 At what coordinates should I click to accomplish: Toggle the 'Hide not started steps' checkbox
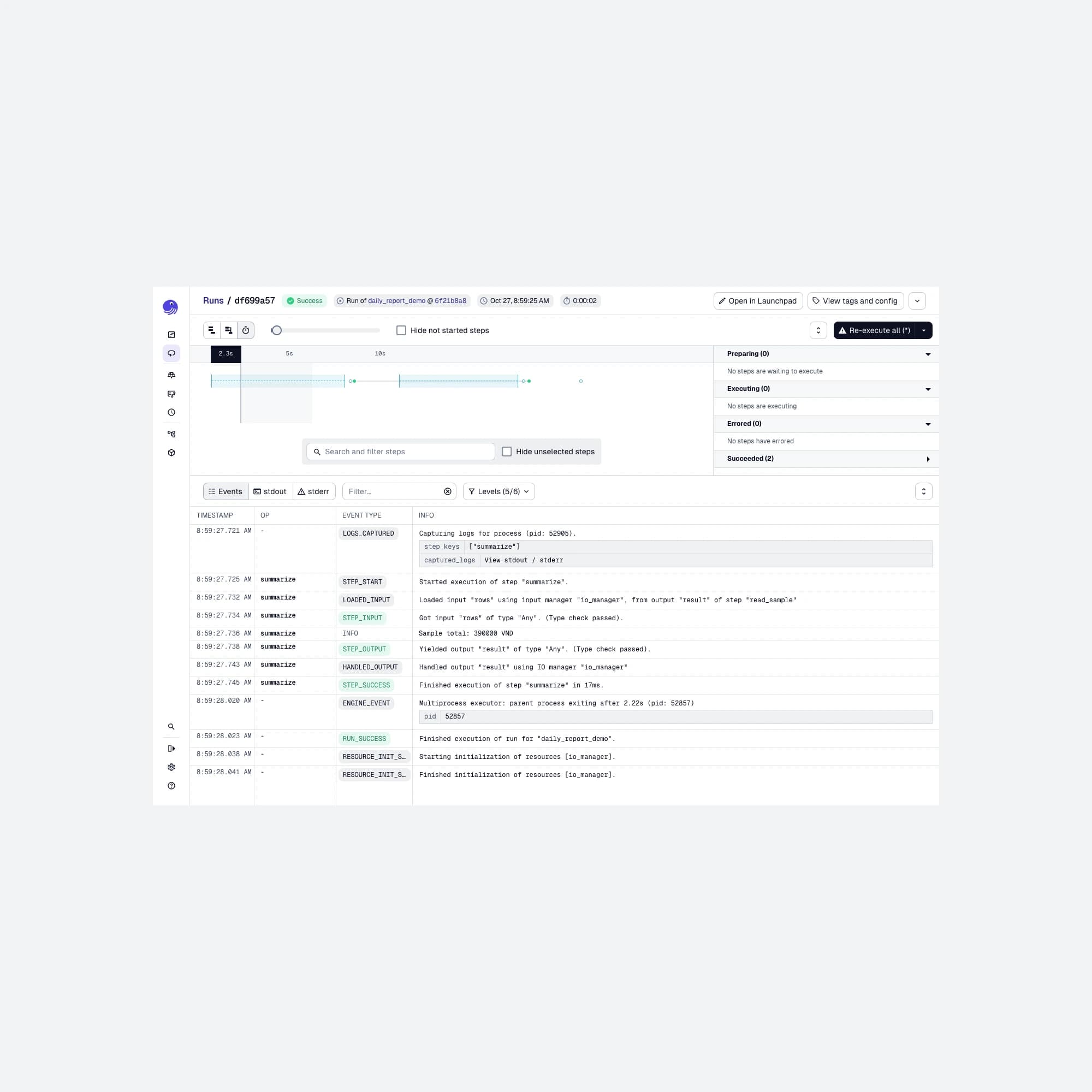click(401, 330)
